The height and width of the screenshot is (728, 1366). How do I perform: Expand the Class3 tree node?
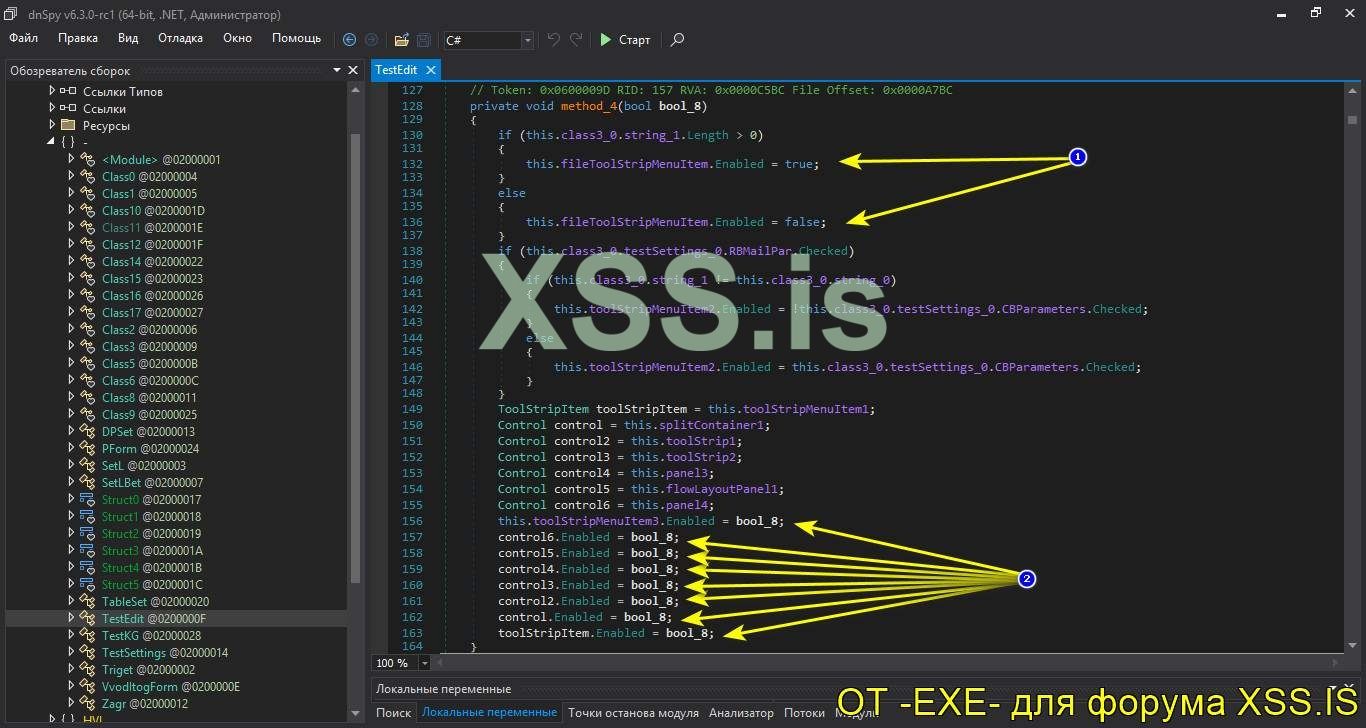(71, 347)
